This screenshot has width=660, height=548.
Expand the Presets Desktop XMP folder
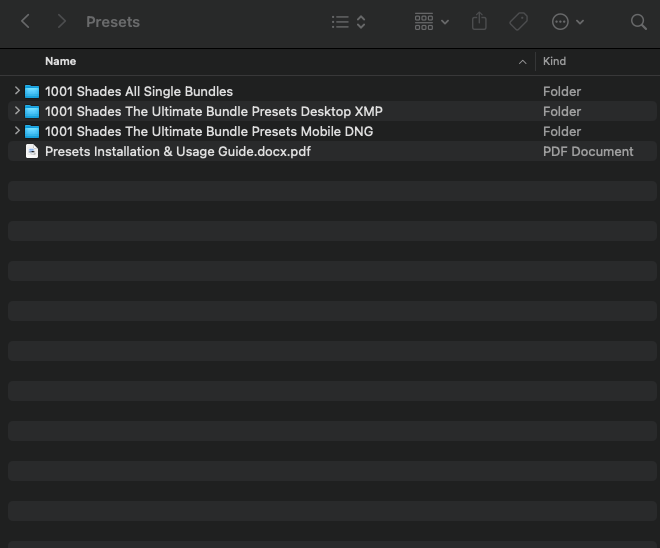[x=17, y=111]
